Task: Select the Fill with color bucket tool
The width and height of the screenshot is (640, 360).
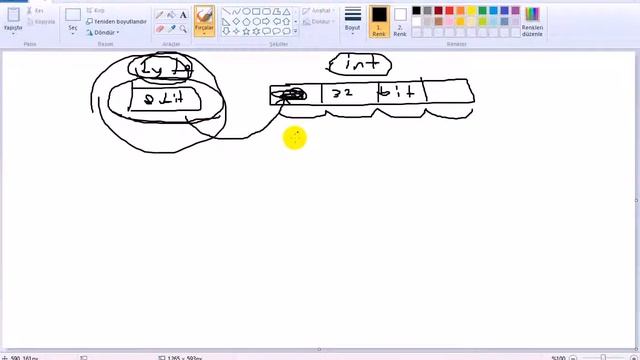Action: (x=171, y=16)
